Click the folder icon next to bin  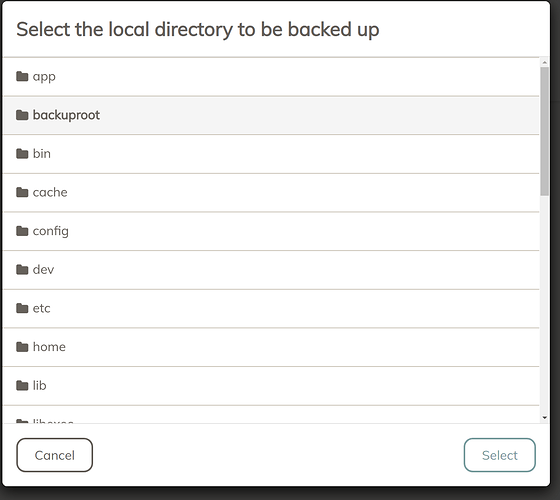(x=22, y=154)
